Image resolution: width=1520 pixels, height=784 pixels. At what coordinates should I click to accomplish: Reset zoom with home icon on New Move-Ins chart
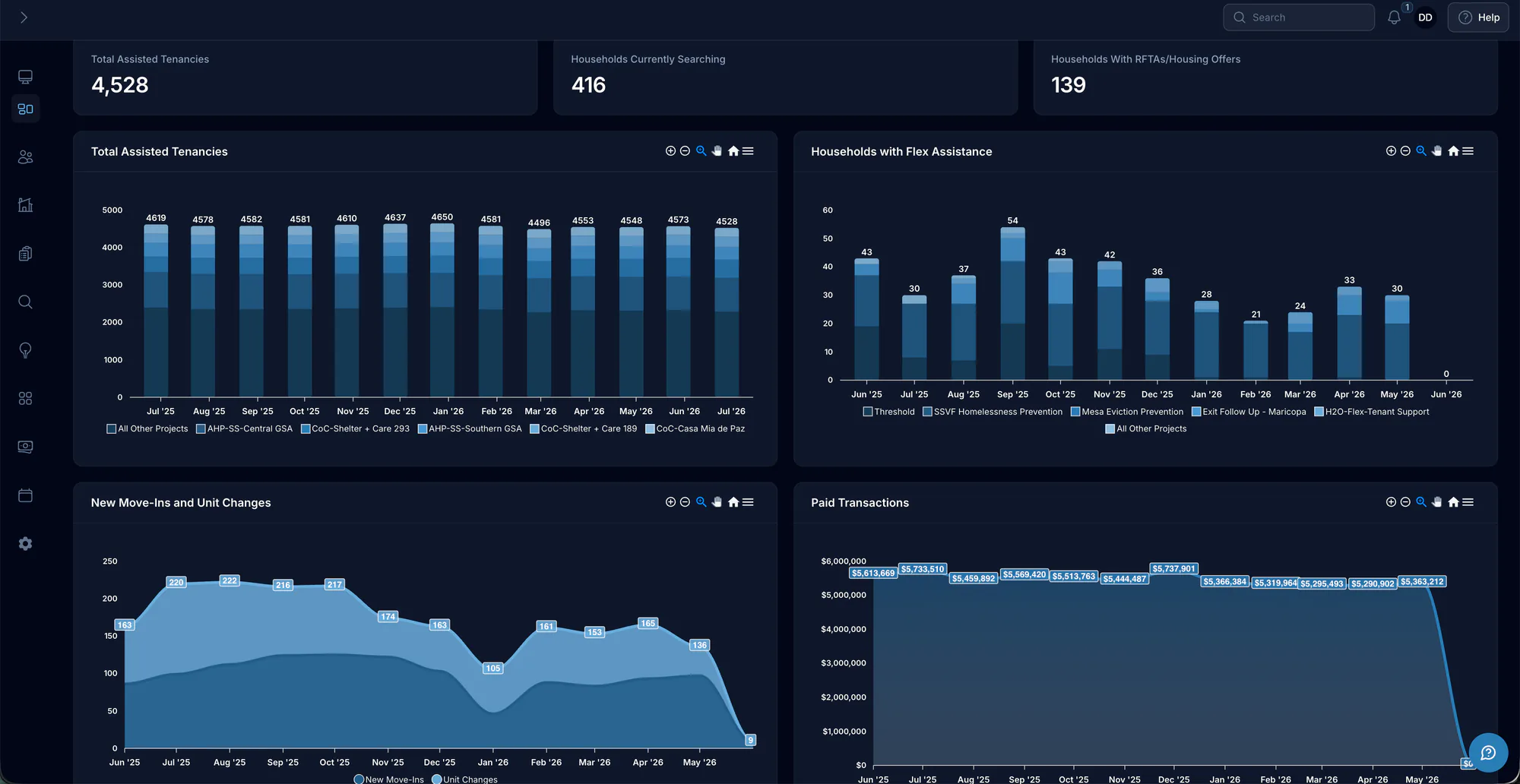click(733, 502)
